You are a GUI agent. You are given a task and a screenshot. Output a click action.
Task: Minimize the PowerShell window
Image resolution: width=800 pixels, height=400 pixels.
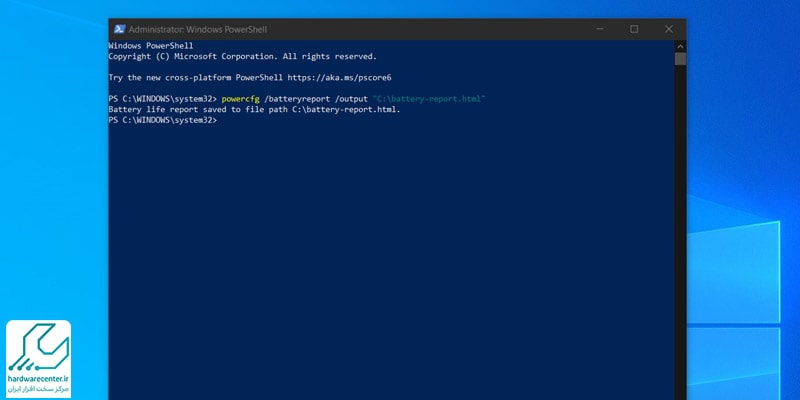click(600, 29)
